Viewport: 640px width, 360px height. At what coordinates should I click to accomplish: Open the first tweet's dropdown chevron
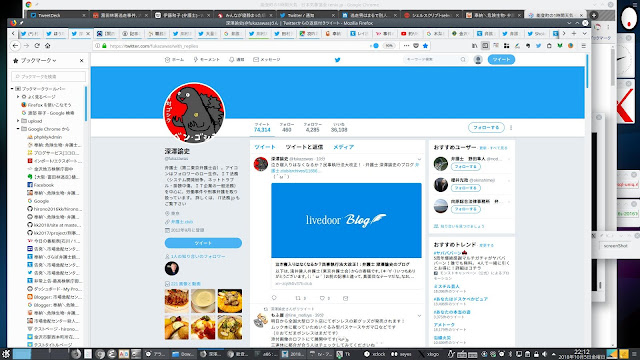point(419,159)
